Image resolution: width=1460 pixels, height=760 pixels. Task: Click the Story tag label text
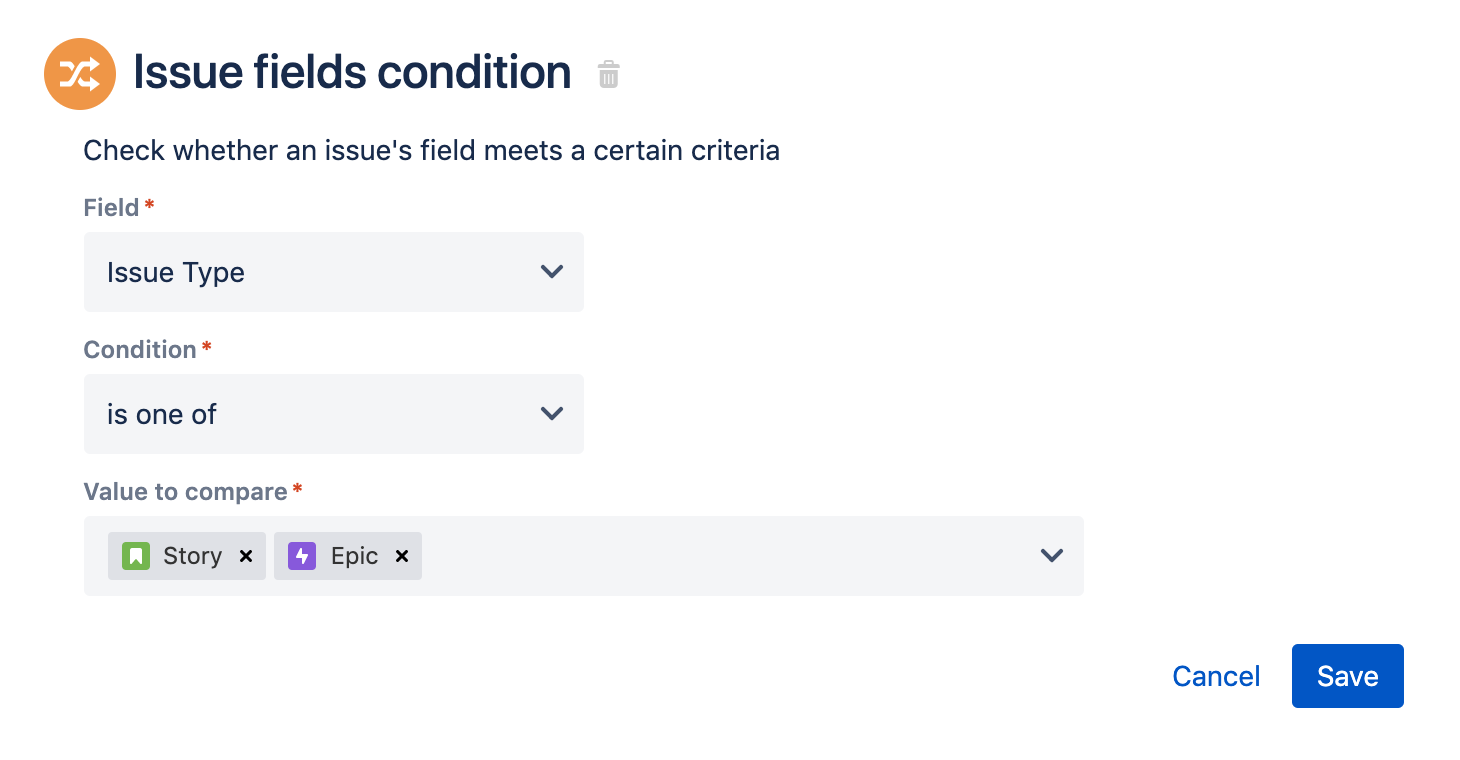(192, 556)
